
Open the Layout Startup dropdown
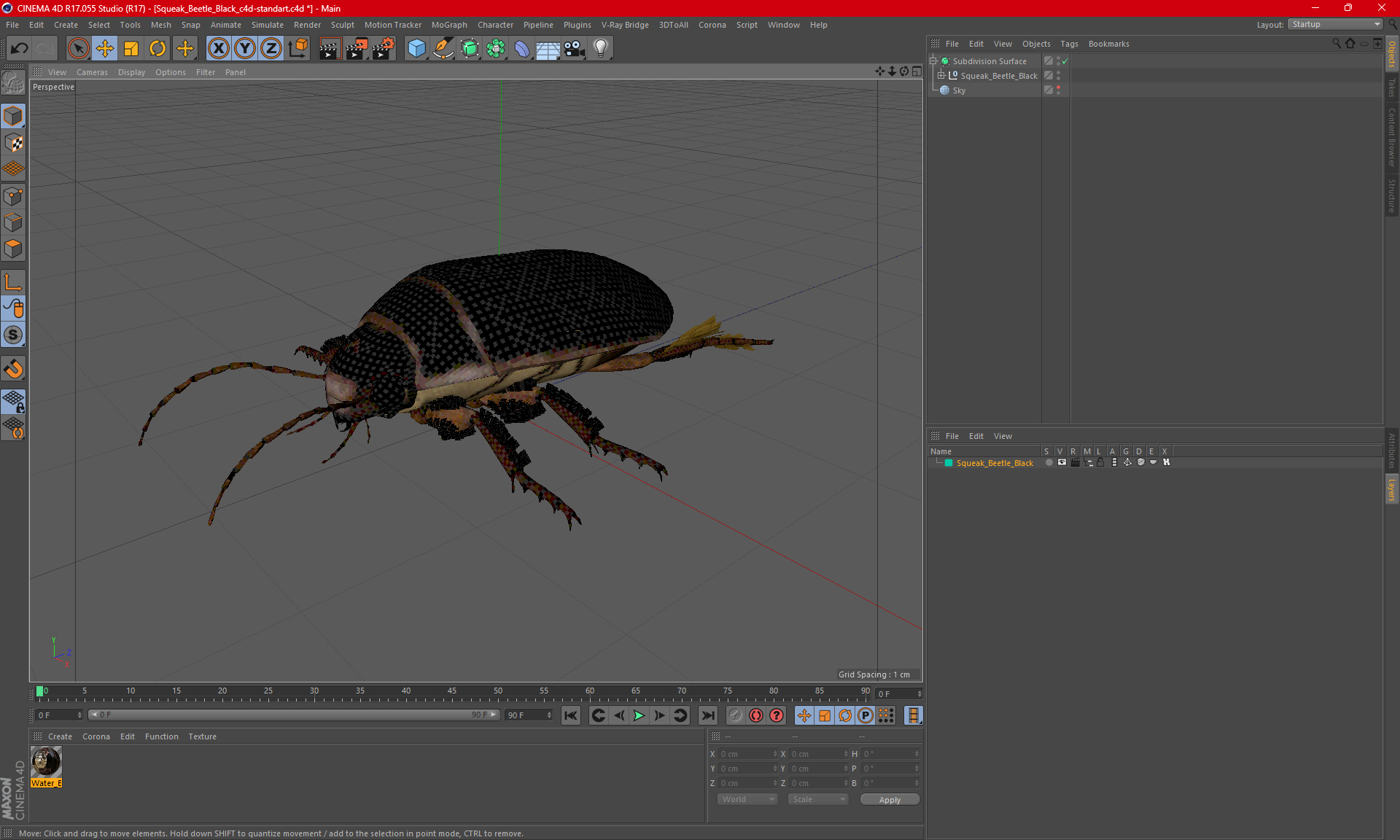coord(1336,24)
